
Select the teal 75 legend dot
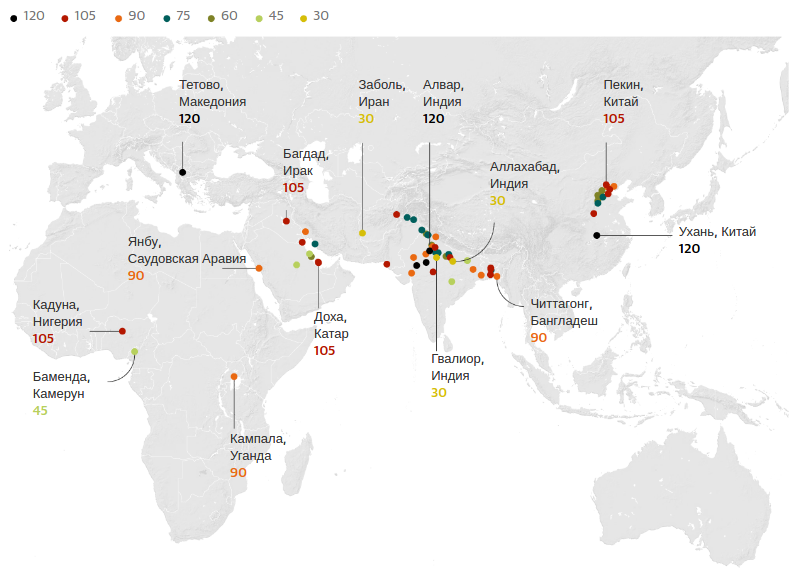167,17
